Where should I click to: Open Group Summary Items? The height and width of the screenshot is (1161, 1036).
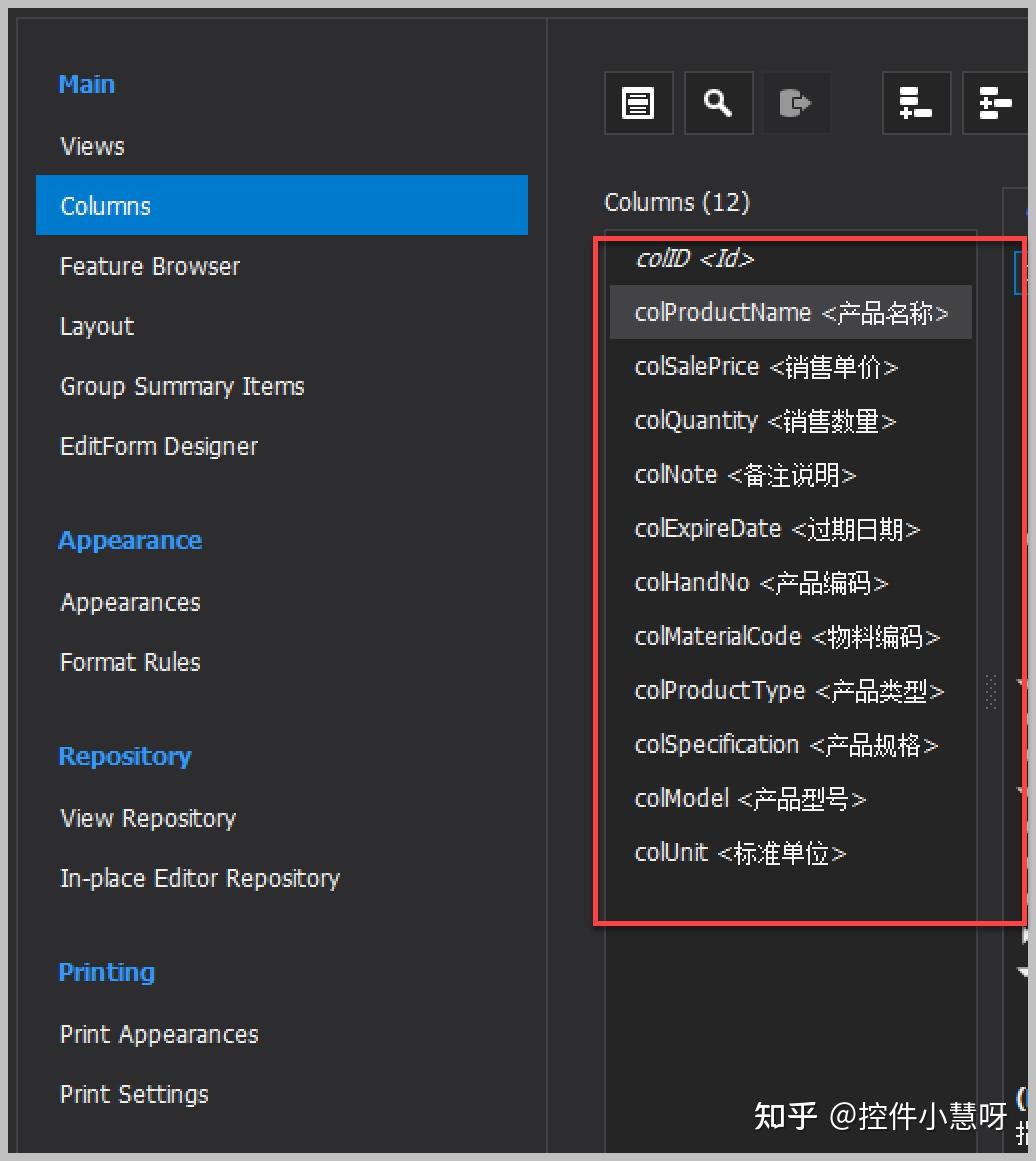pyautogui.click(x=182, y=386)
